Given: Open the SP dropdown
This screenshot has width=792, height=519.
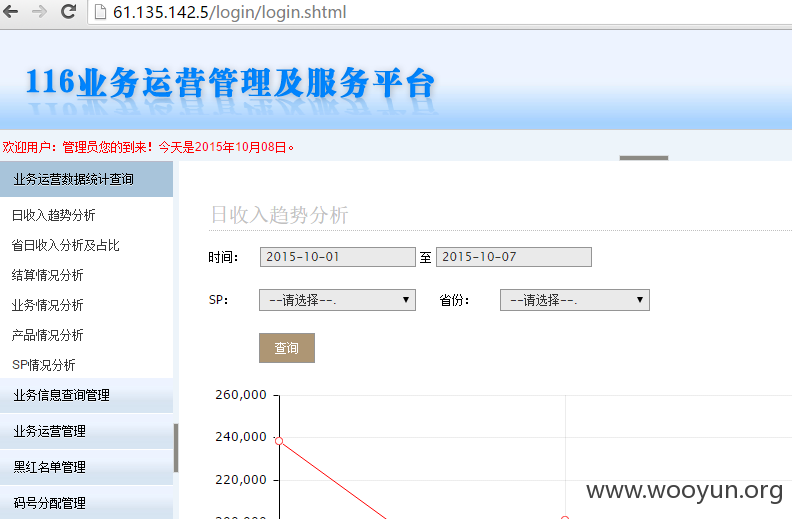Looking at the screenshot, I should coord(337,300).
